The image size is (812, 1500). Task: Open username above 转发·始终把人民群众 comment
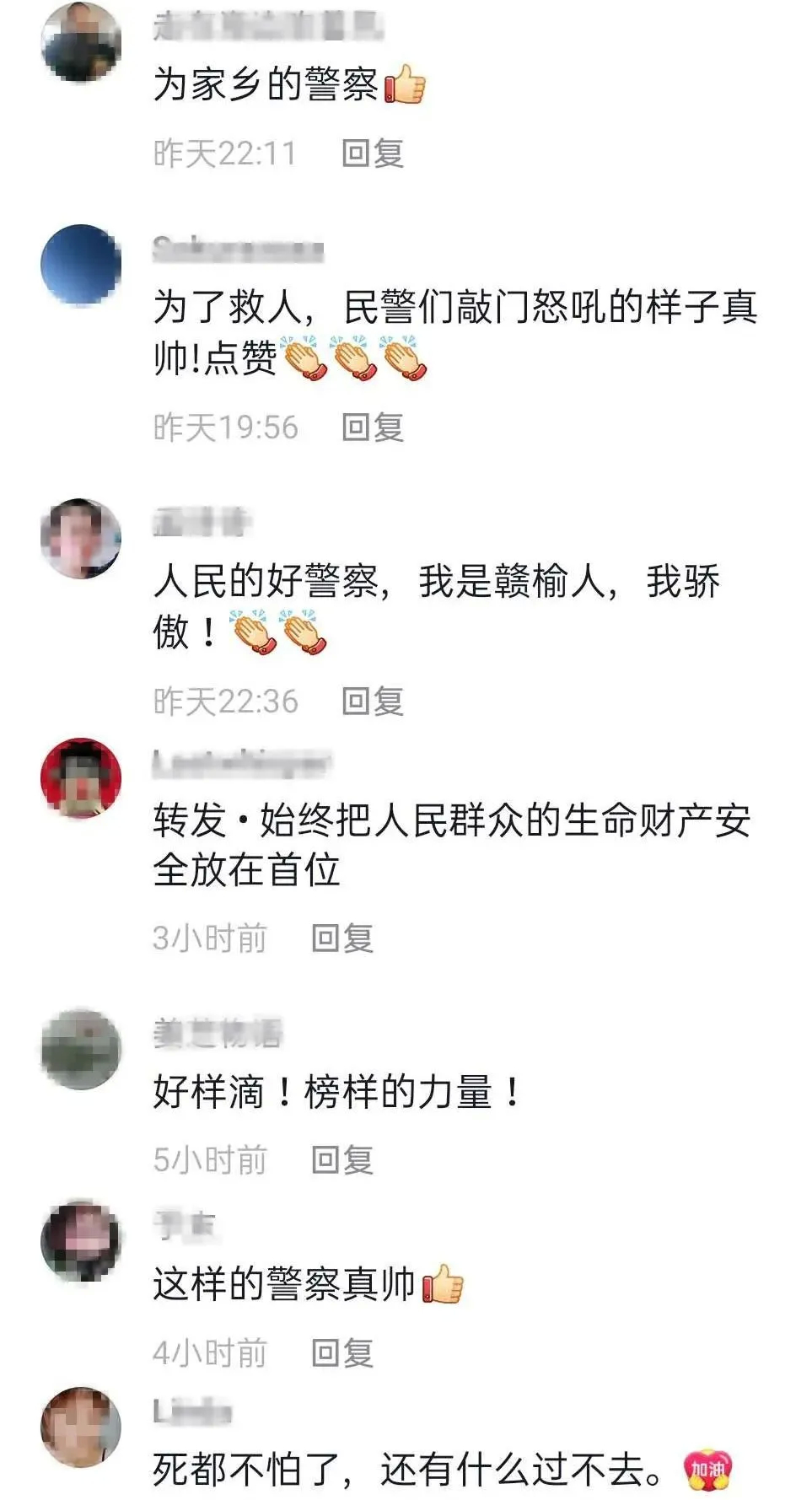(x=241, y=763)
